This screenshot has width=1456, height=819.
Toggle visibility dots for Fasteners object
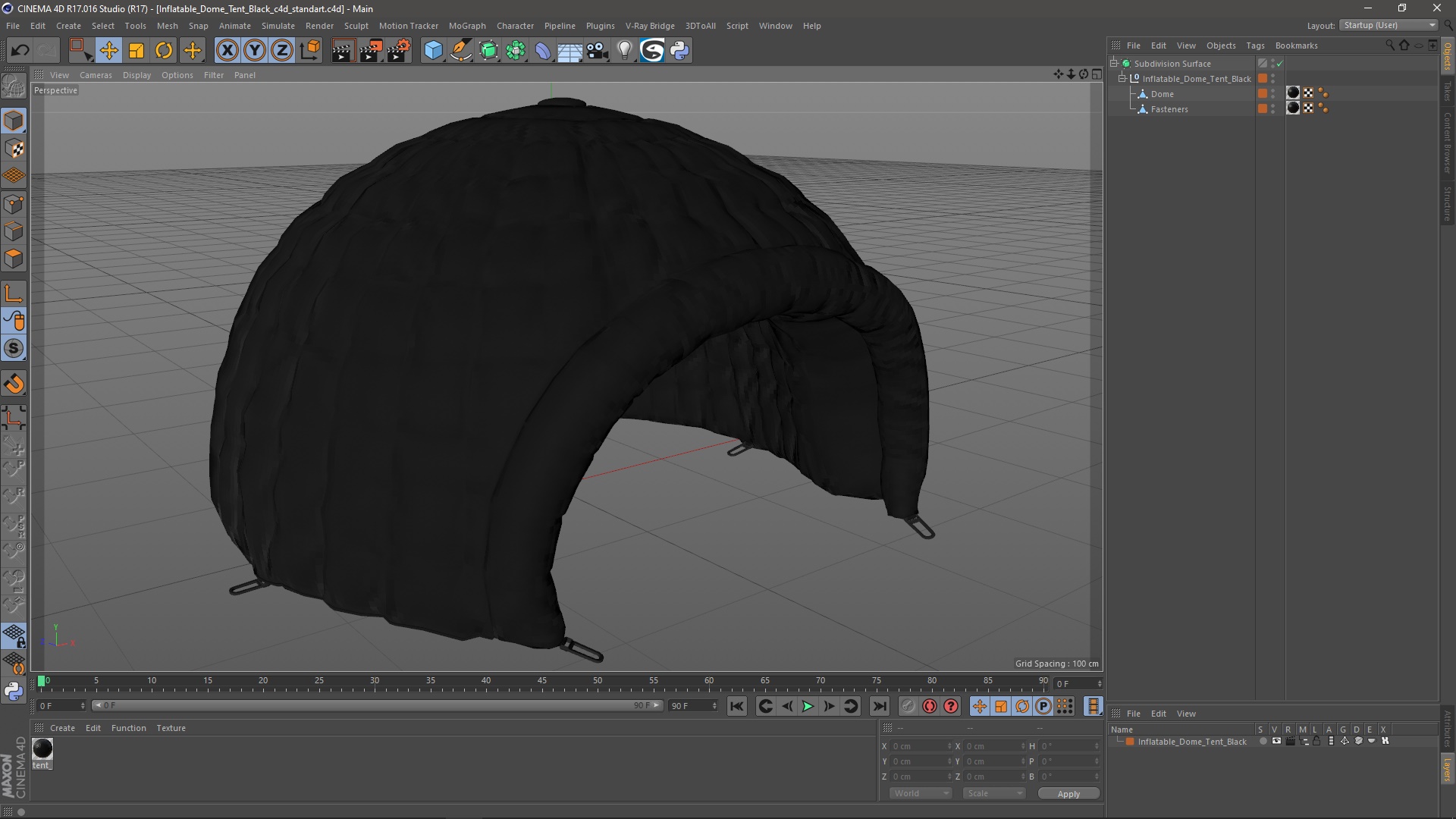tap(1273, 109)
